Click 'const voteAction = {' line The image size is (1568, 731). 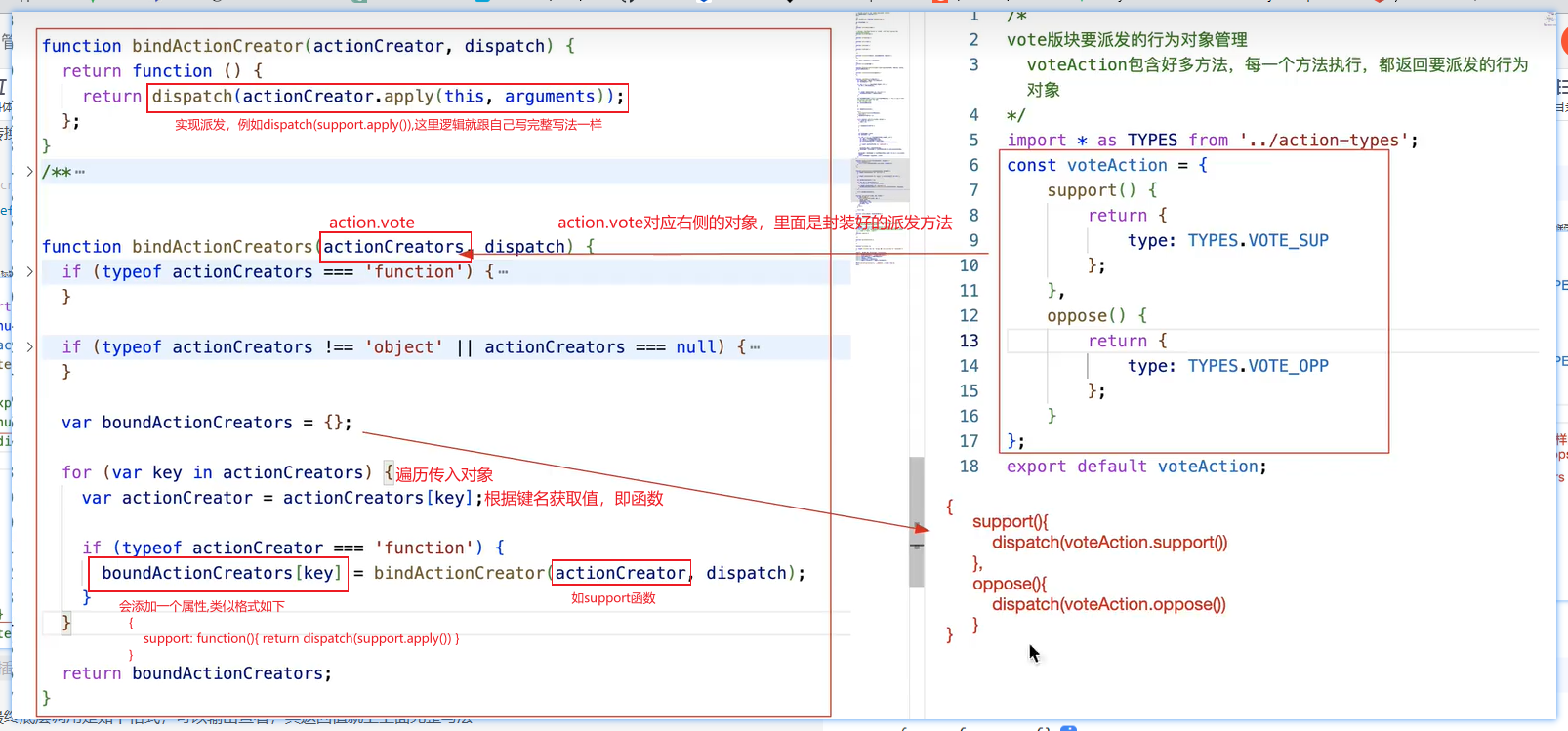point(1107,165)
